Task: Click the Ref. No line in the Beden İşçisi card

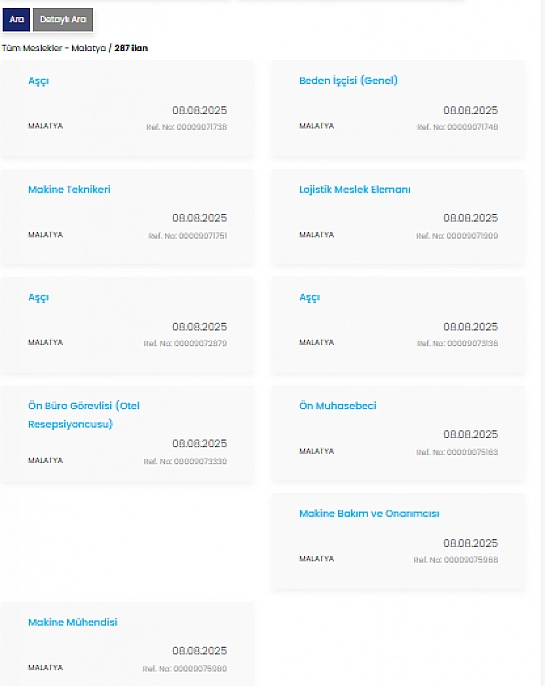Action: (458, 127)
